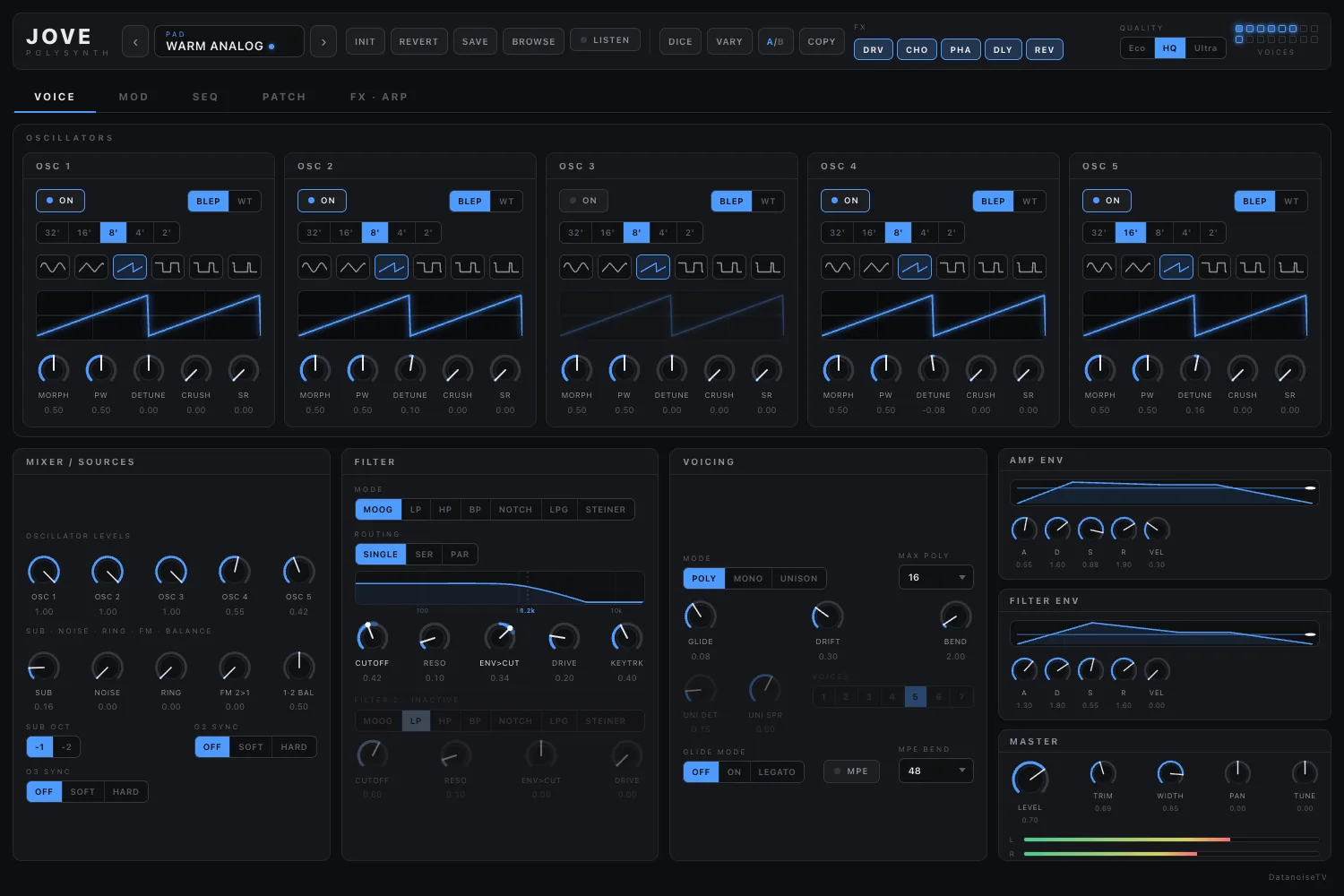Save the preset with SAVE button
Viewport: 1344px width, 896px height.
[475, 41]
